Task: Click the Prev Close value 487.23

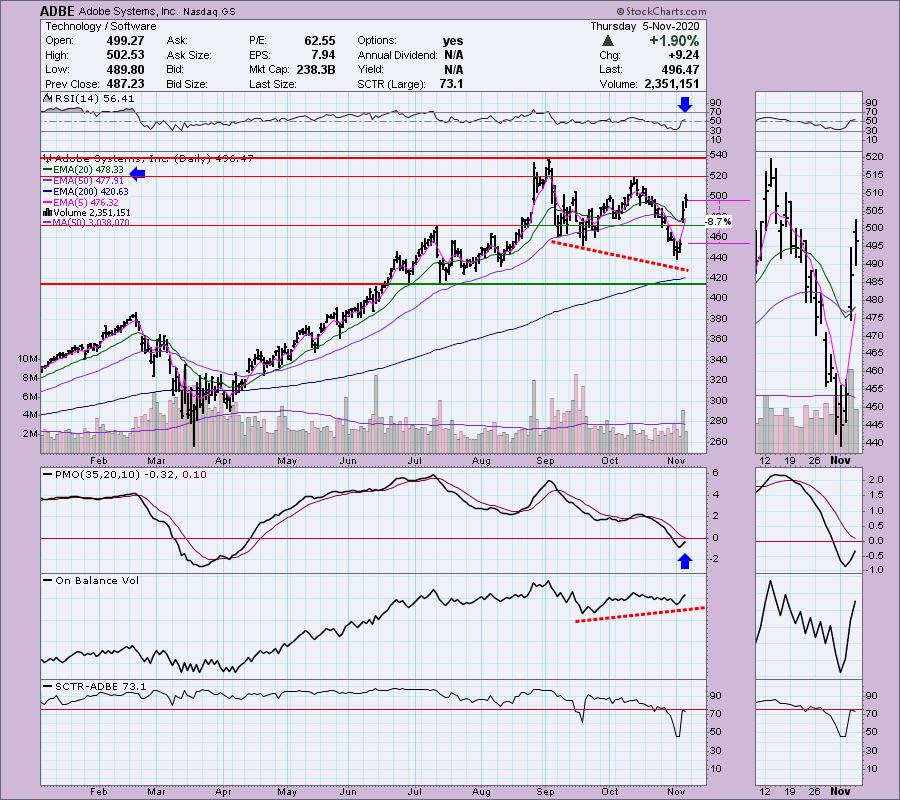Action: click(125, 84)
